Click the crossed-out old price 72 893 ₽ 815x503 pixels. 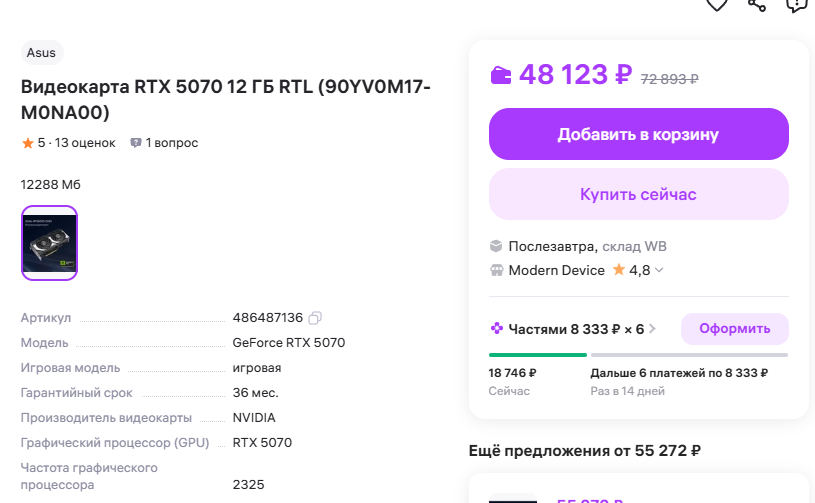(x=669, y=78)
